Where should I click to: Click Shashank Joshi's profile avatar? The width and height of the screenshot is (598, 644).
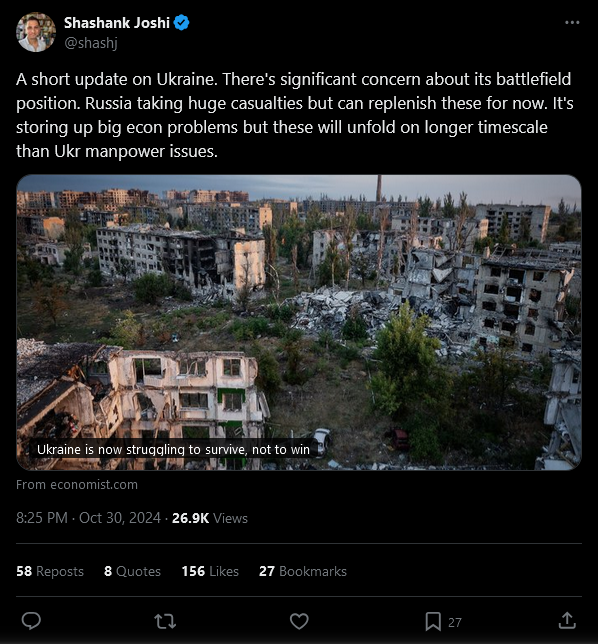coord(36,32)
